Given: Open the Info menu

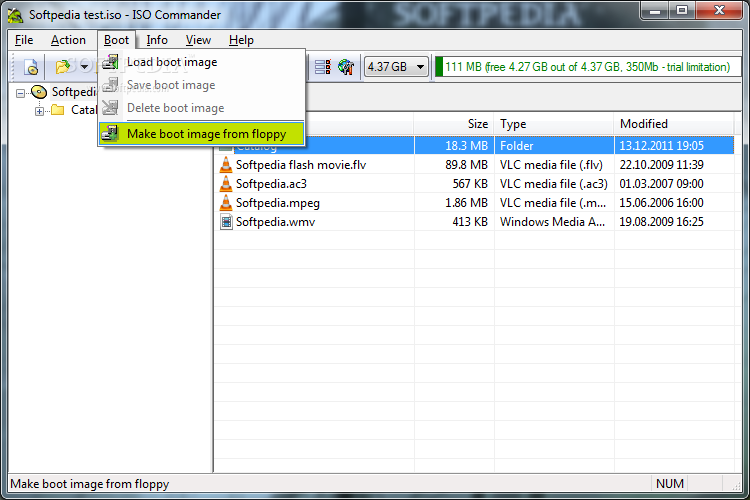Looking at the screenshot, I should click(157, 40).
